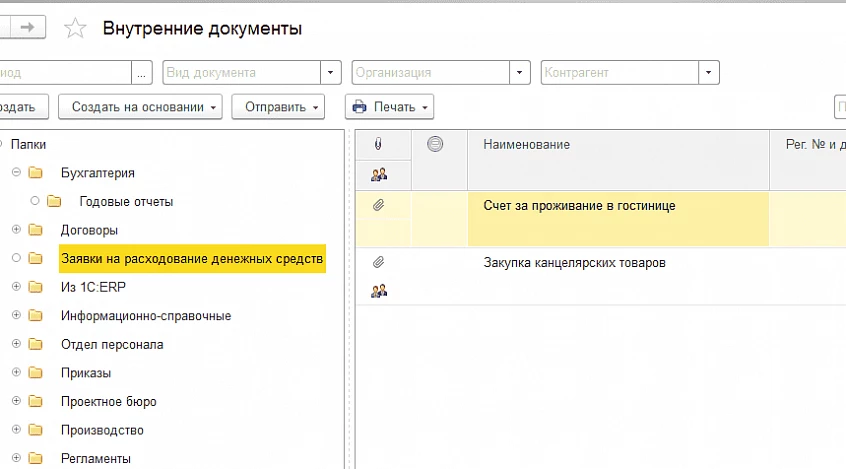This screenshot has height=469, width=846.
Task: Open the Вид документа dropdown arrow
Action: pyautogui.click(x=330, y=72)
